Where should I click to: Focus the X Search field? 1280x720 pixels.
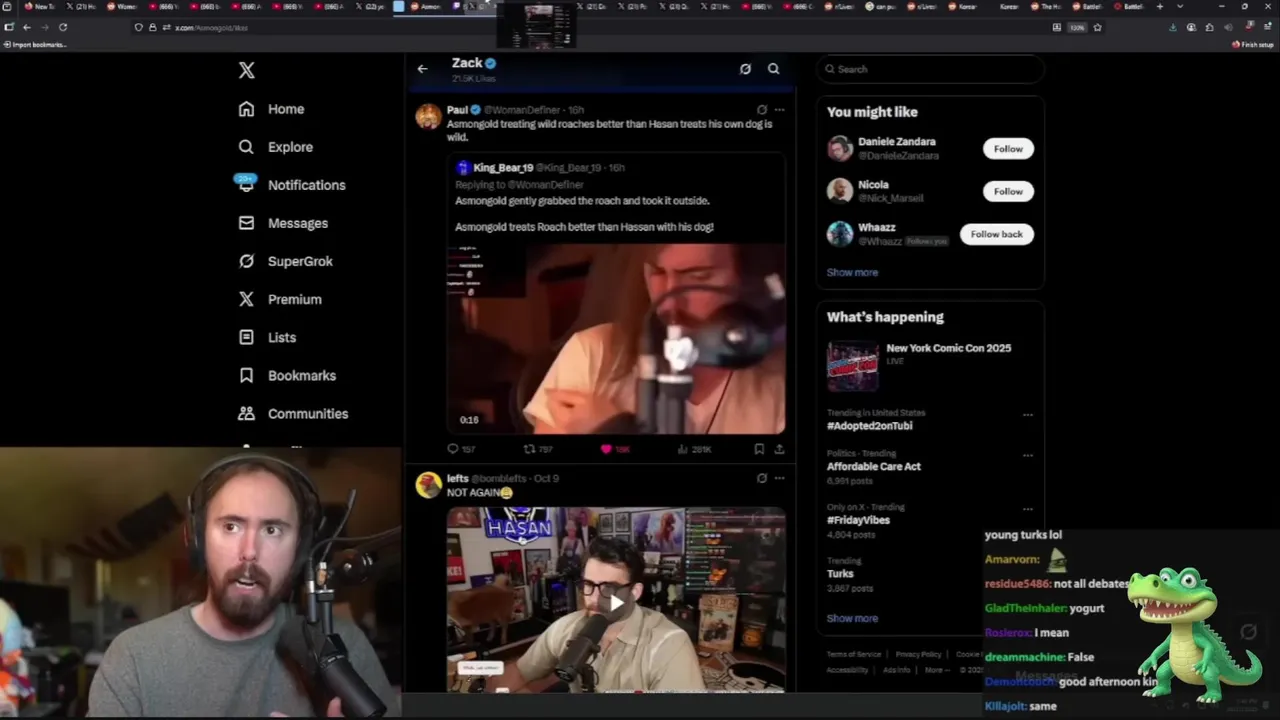[x=930, y=69]
